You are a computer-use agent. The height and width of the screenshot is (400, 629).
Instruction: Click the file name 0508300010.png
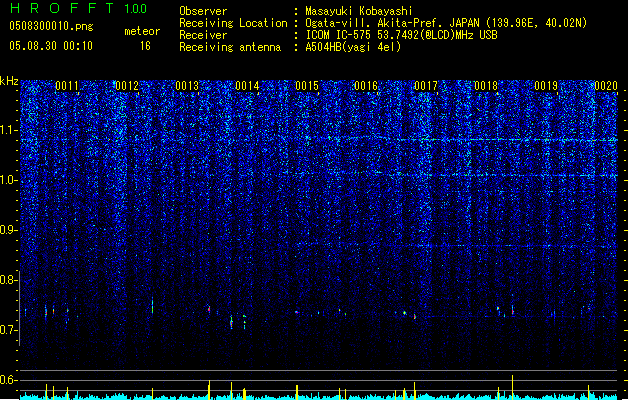(51, 26)
